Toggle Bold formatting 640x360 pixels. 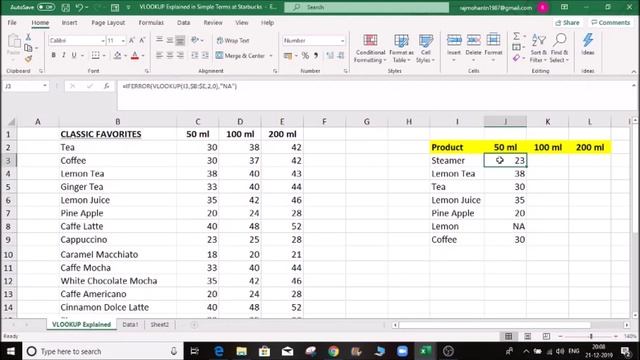(x=53, y=55)
